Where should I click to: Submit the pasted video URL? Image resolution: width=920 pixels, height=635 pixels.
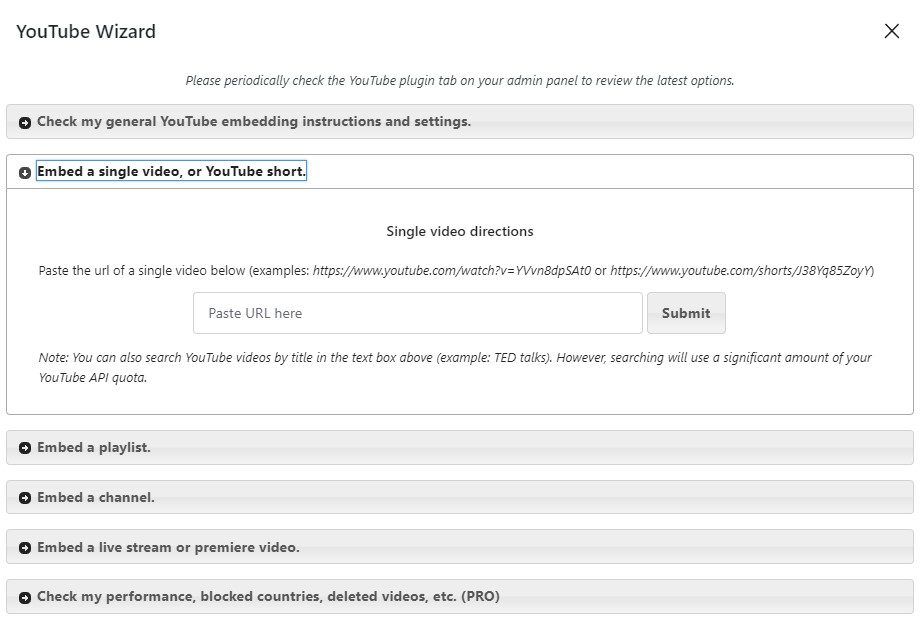click(x=686, y=313)
